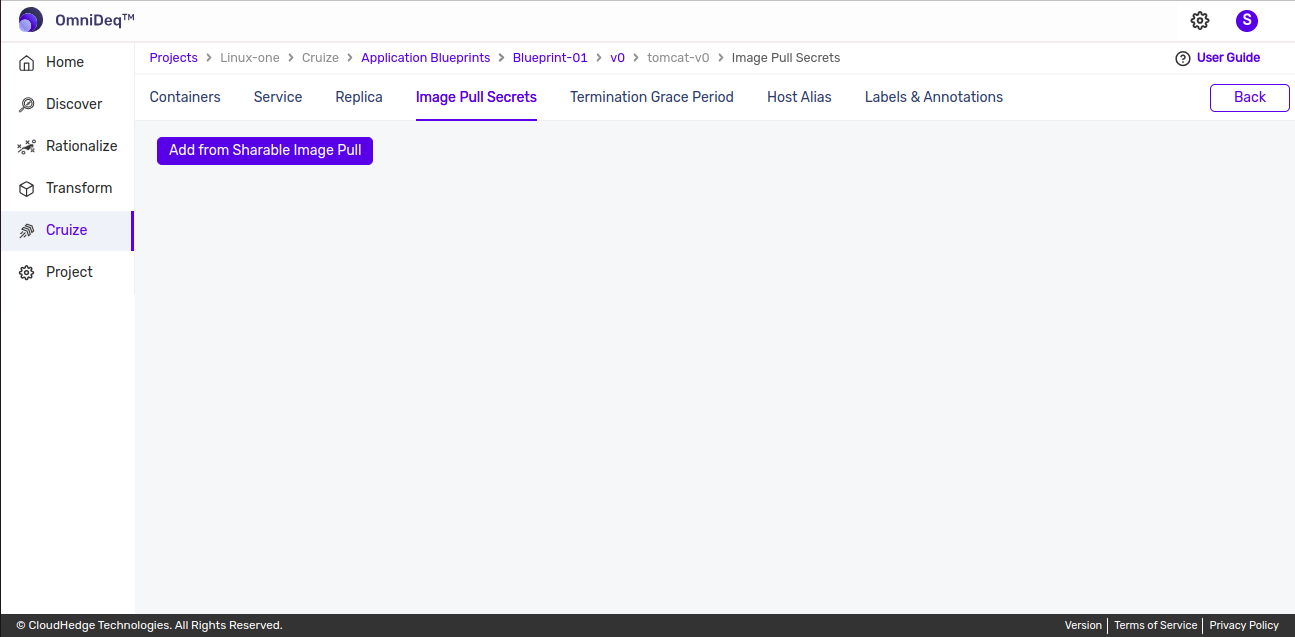The width and height of the screenshot is (1295, 637).
Task: Go to Home in sidebar
Action: click(x=67, y=62)
